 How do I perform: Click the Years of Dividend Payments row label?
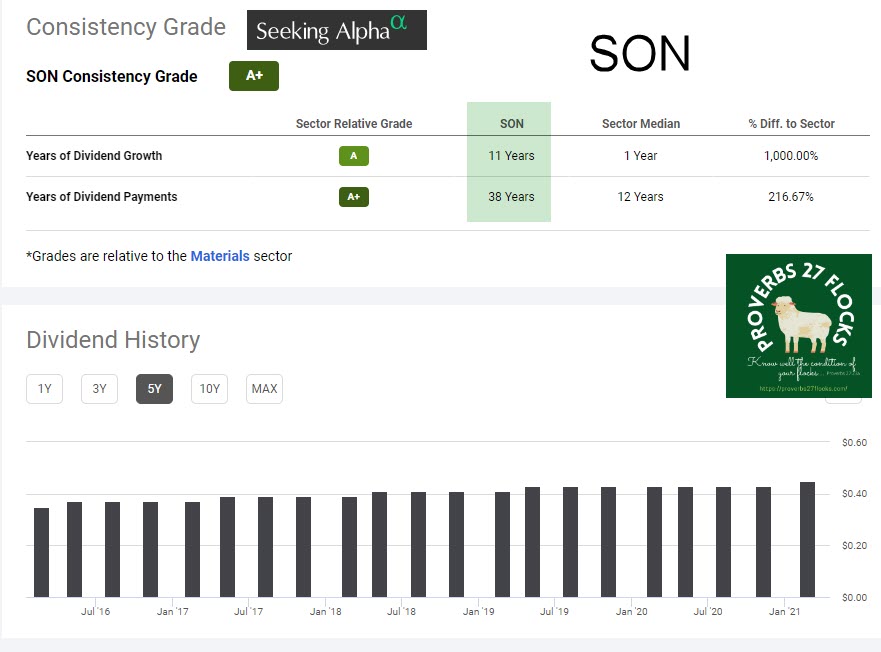coord(101,197)
